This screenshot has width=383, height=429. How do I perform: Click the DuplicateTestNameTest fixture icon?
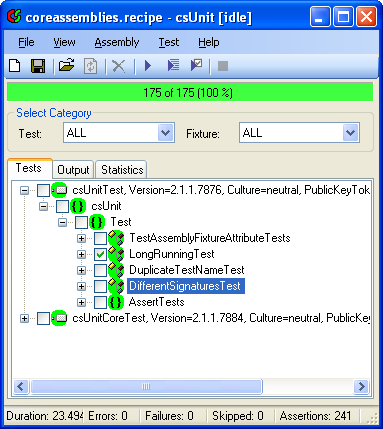[116, 270]
